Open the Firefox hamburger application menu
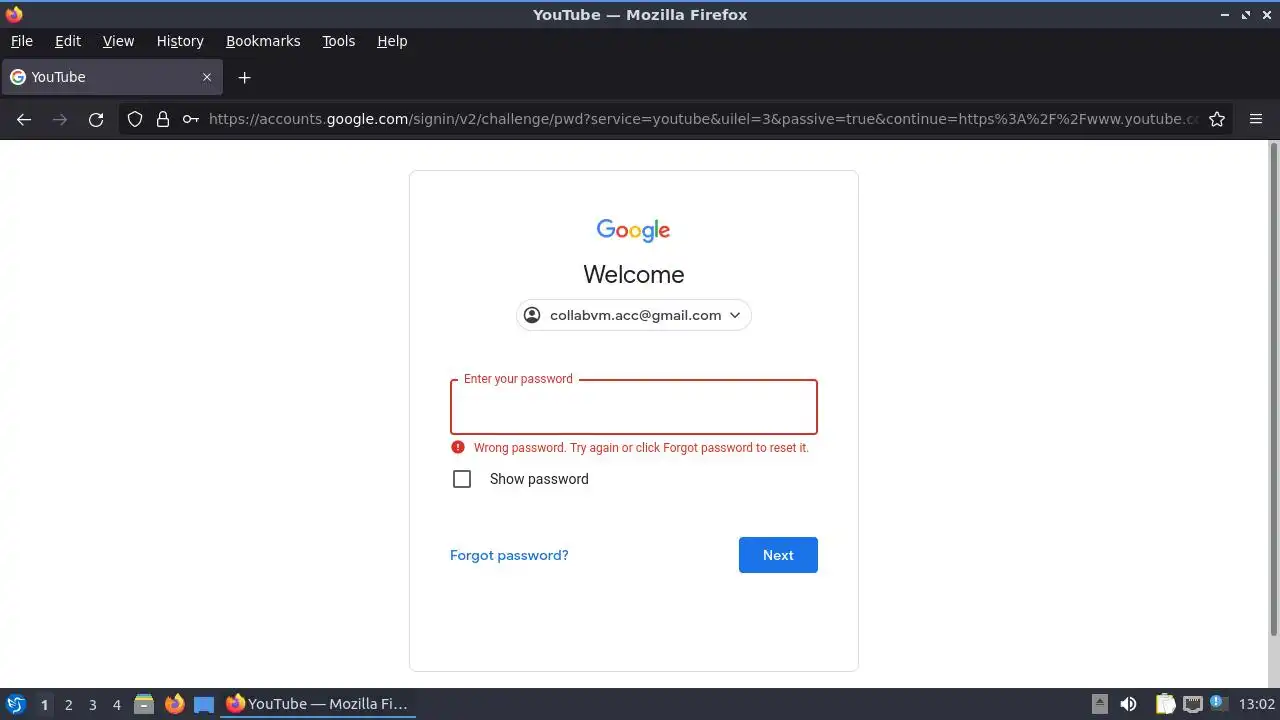The image size is (1280, 720). [1256, 119]
